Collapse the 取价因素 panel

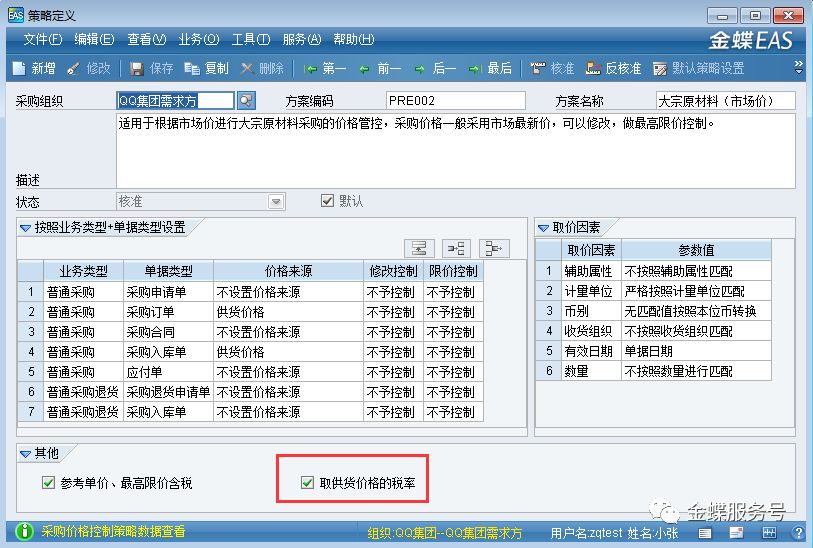pyautogui.click(x=543, y=228)
